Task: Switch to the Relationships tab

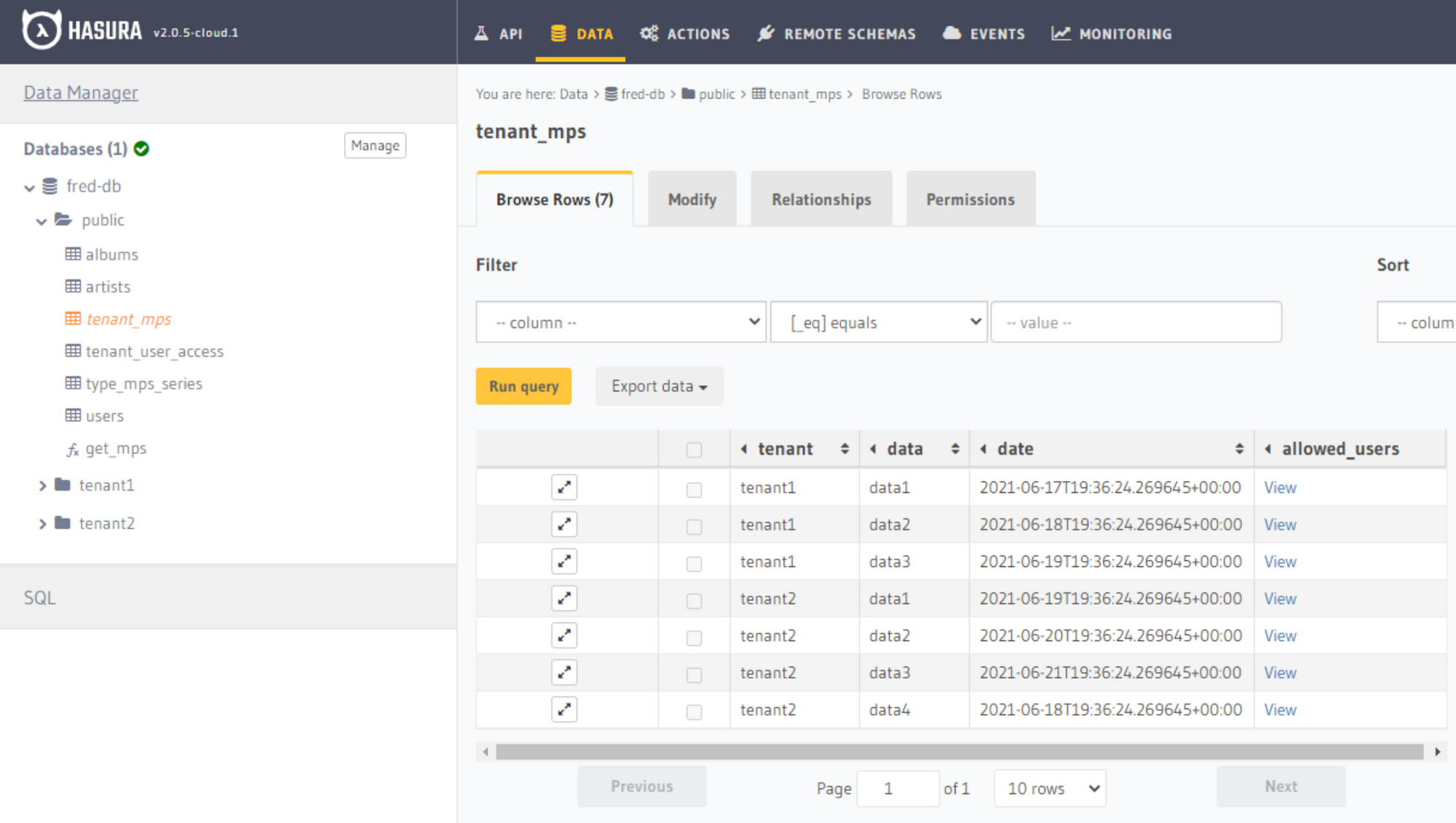Action: click(820, 199)
